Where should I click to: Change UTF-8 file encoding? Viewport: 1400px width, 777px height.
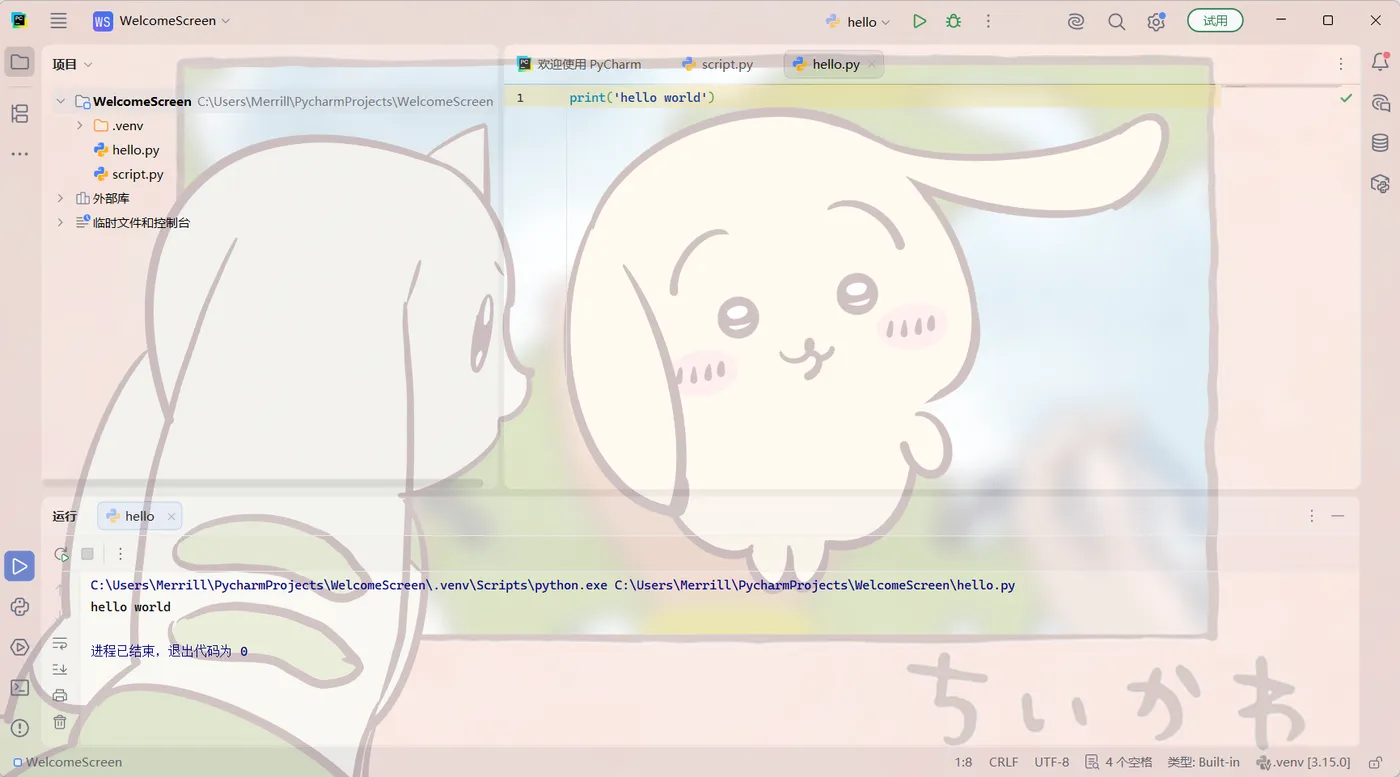[x=1051, y=762]
